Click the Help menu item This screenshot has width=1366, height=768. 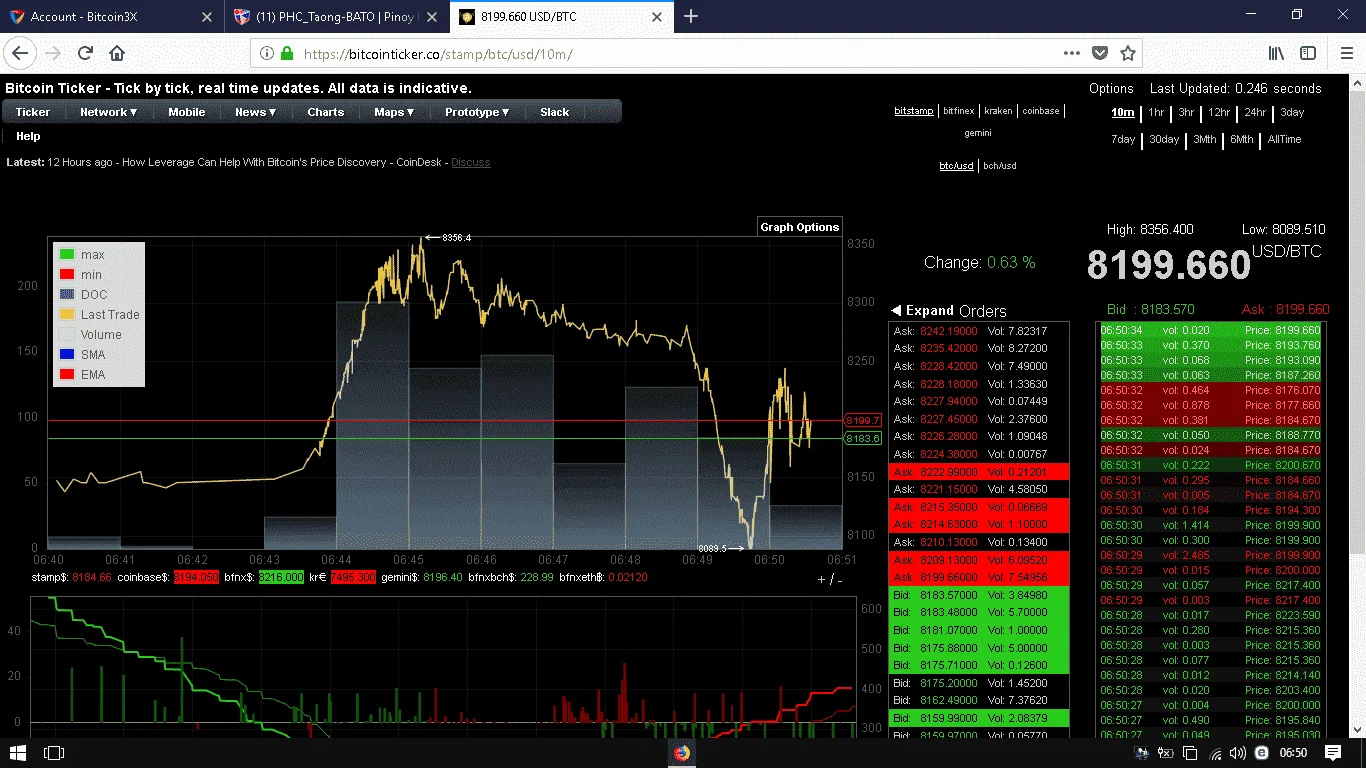click(x=28, y=136)
